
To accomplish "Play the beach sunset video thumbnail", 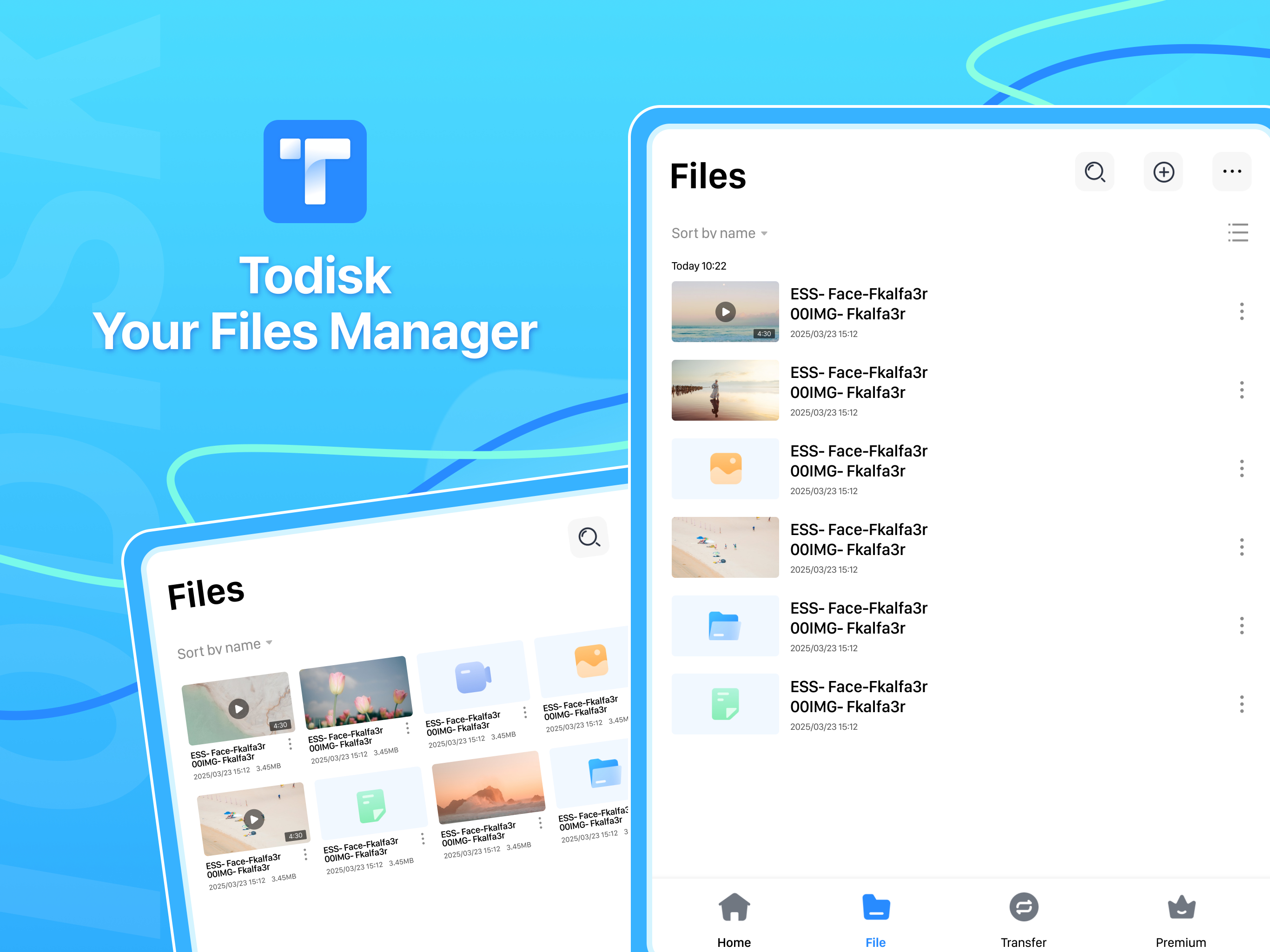I will 725,312.
